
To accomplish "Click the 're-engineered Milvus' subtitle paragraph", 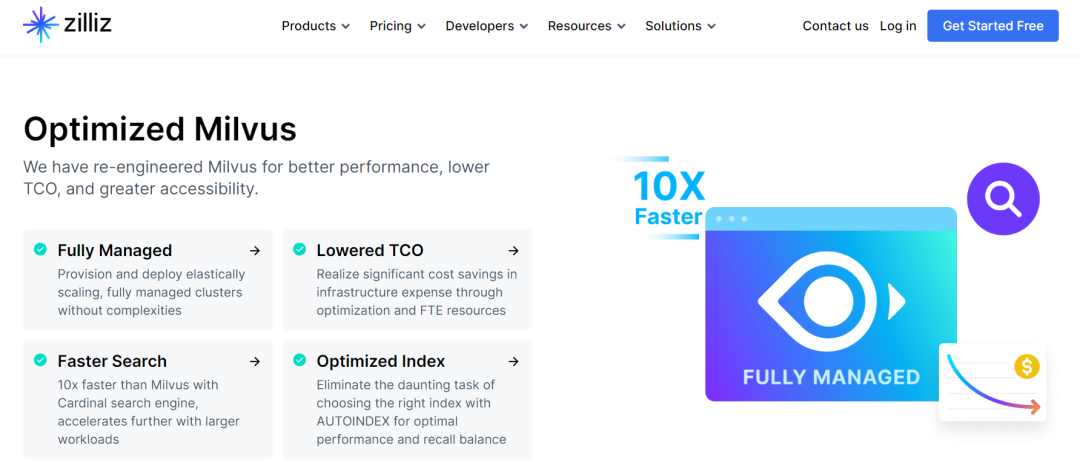I will (x=256, y=178).
